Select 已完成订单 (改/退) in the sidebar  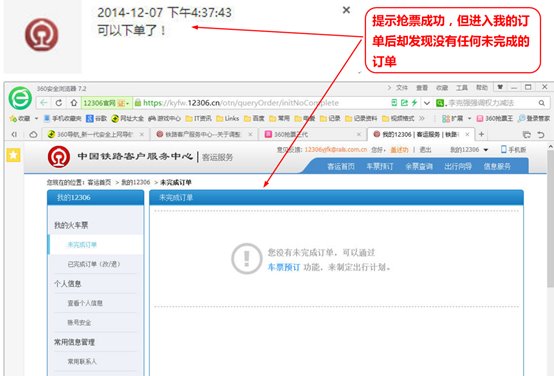pyautogui.click(x=94, y=264)
